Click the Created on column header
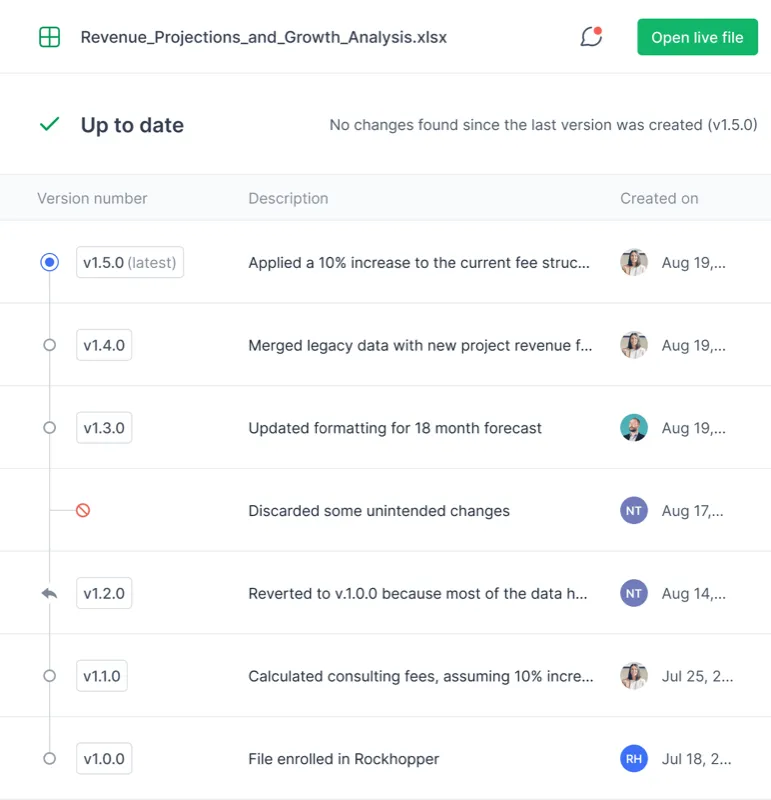This screenshot has height=800, width=771. pyautogui.click(x=659, y=198)
